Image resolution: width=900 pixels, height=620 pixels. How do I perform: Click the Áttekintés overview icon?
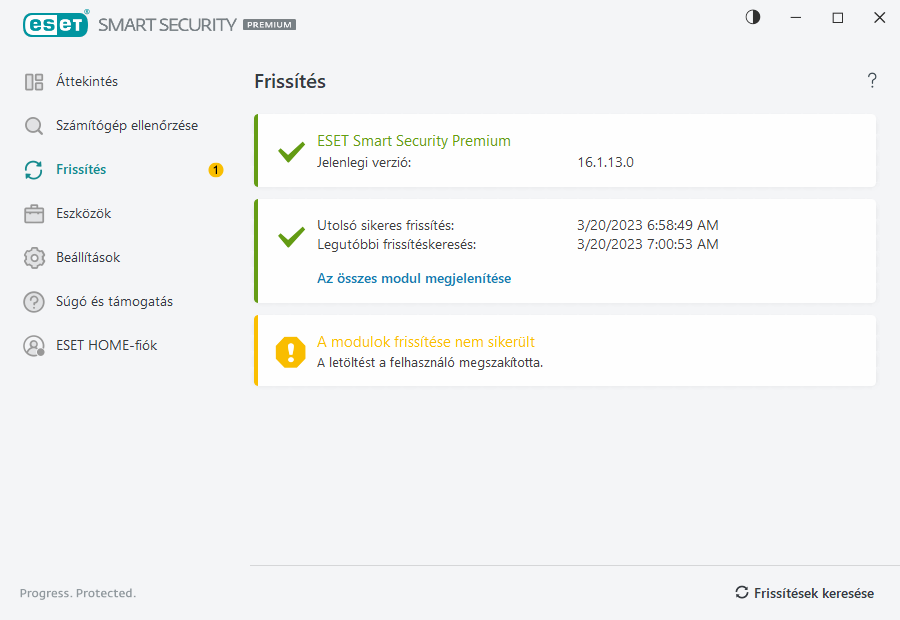pyautogui.click(x=34, y=82)
